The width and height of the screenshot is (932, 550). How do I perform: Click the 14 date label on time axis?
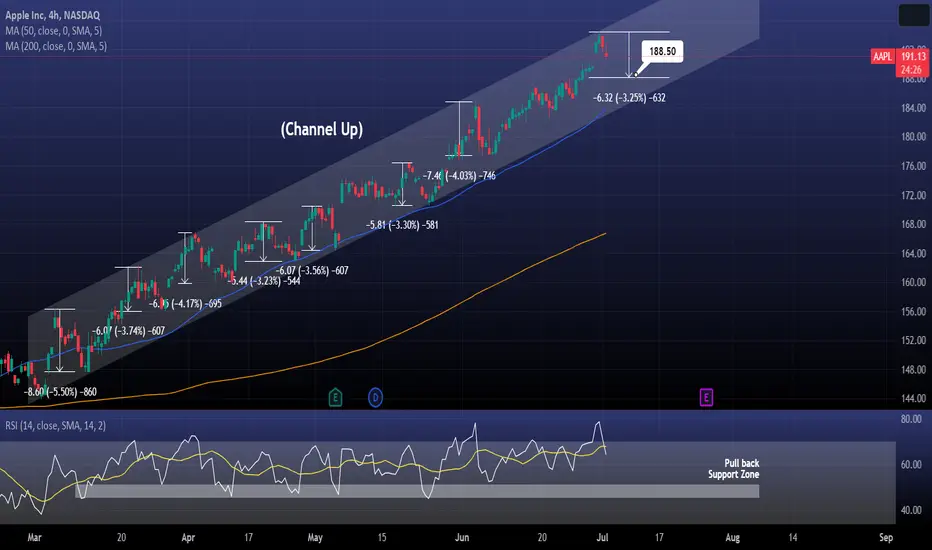pos(793,538)
